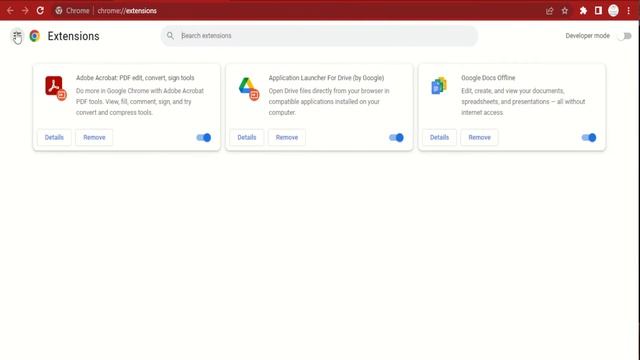Open Details for Adobe Acrobat
The image size is (640, 360).
pyautogui.click(x=54, y=138)
